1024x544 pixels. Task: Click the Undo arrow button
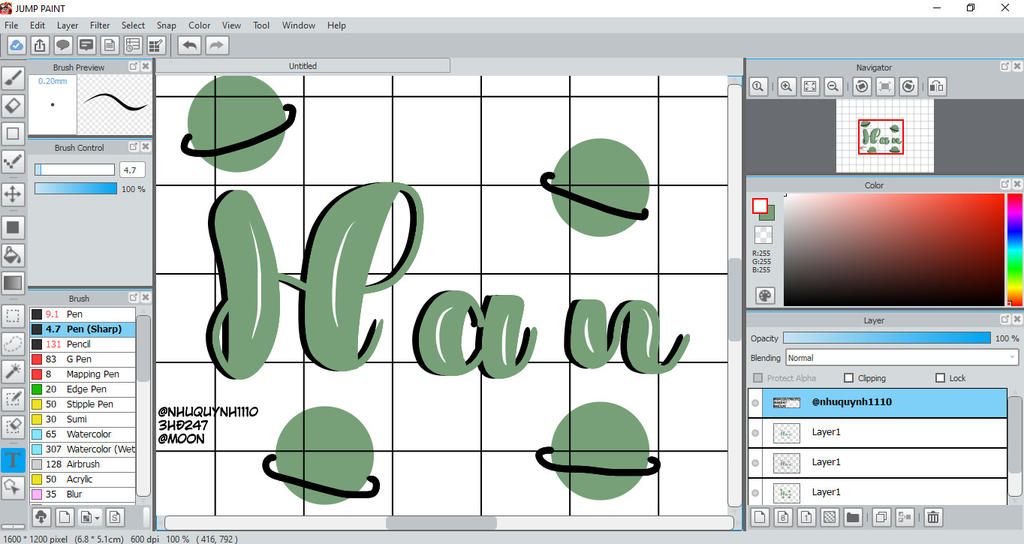[189, 45]
